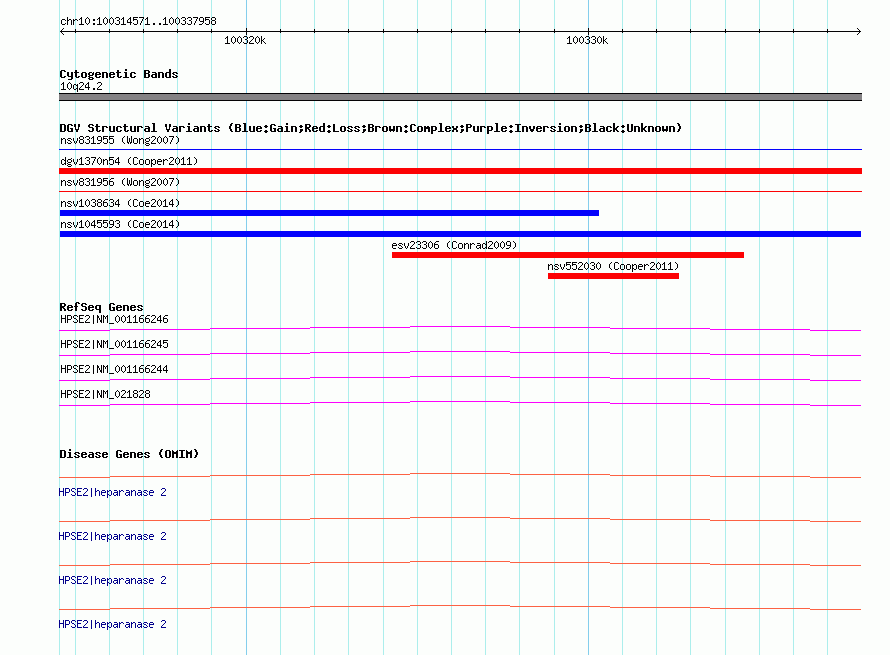Click the 10q24.2 band label

(x=81, y=86)
